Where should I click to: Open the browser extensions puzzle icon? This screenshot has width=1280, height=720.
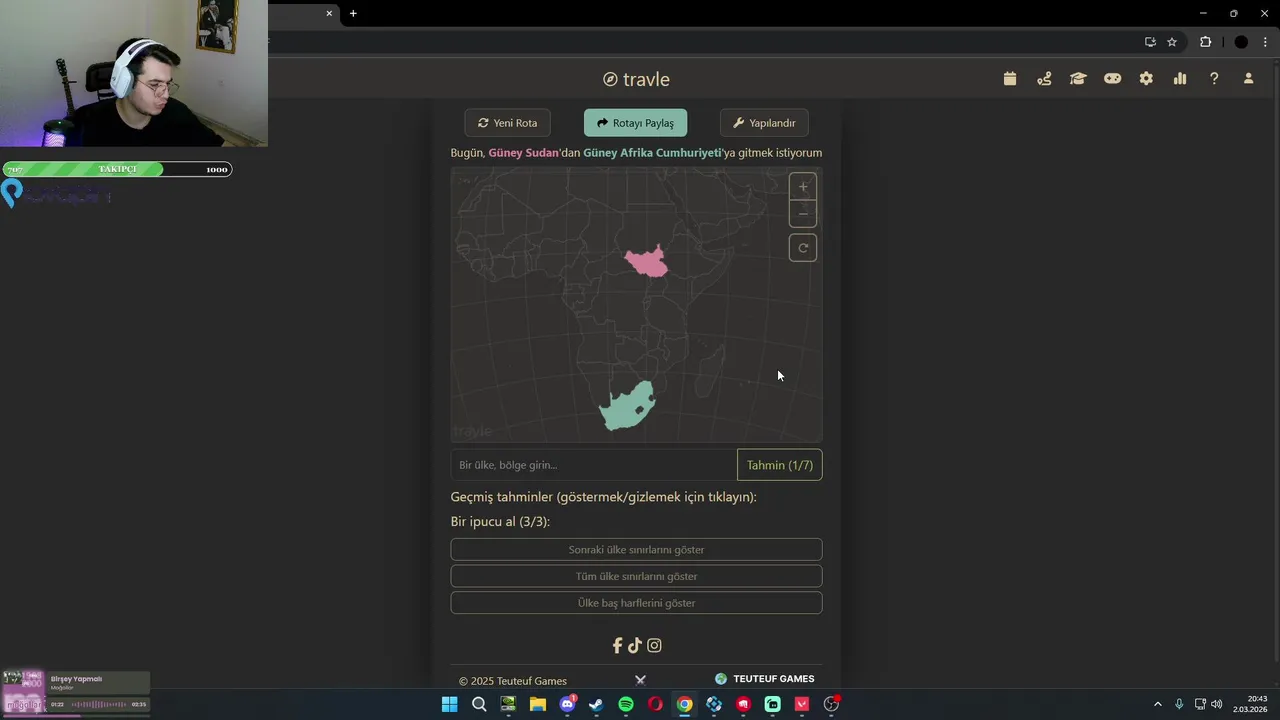click(1205, 42)
